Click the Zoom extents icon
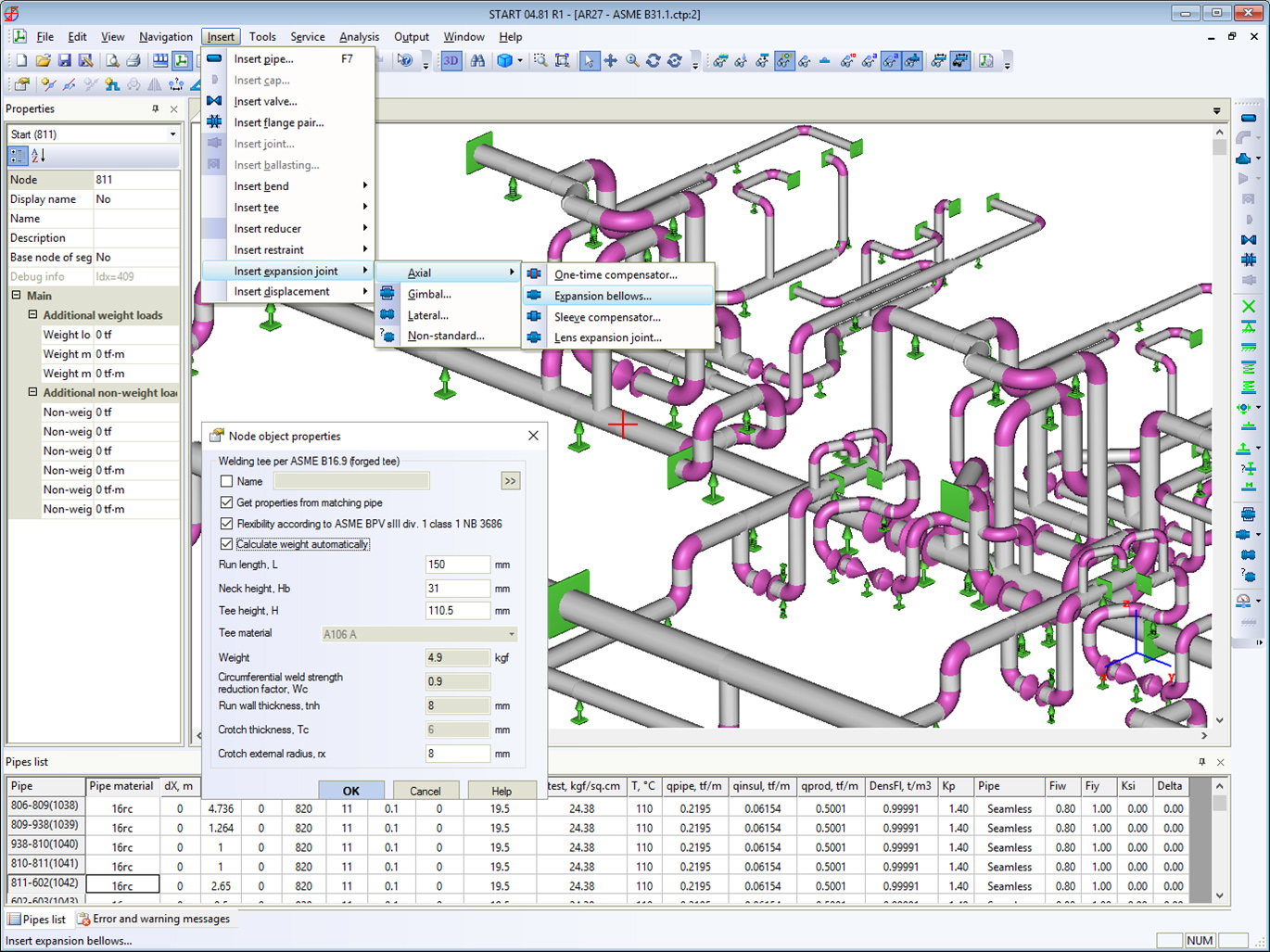 562,60
